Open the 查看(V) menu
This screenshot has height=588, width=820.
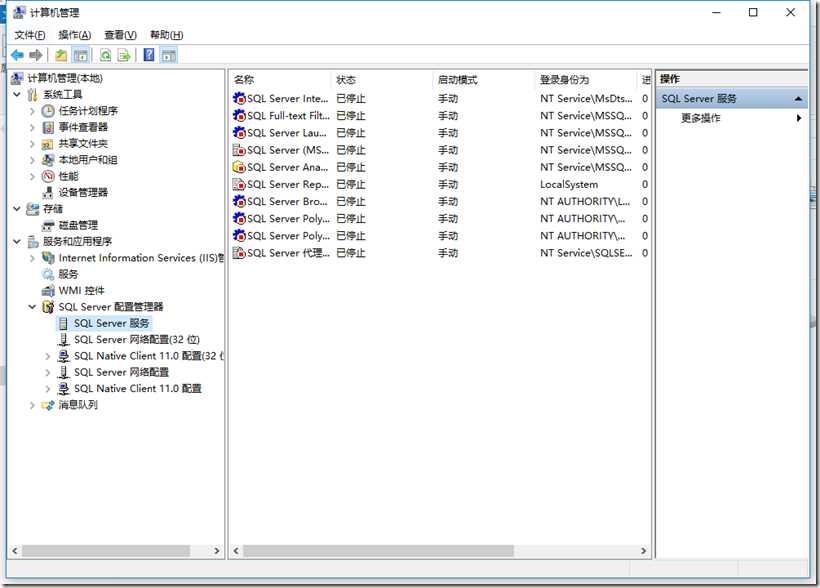[x=120, y=35]
